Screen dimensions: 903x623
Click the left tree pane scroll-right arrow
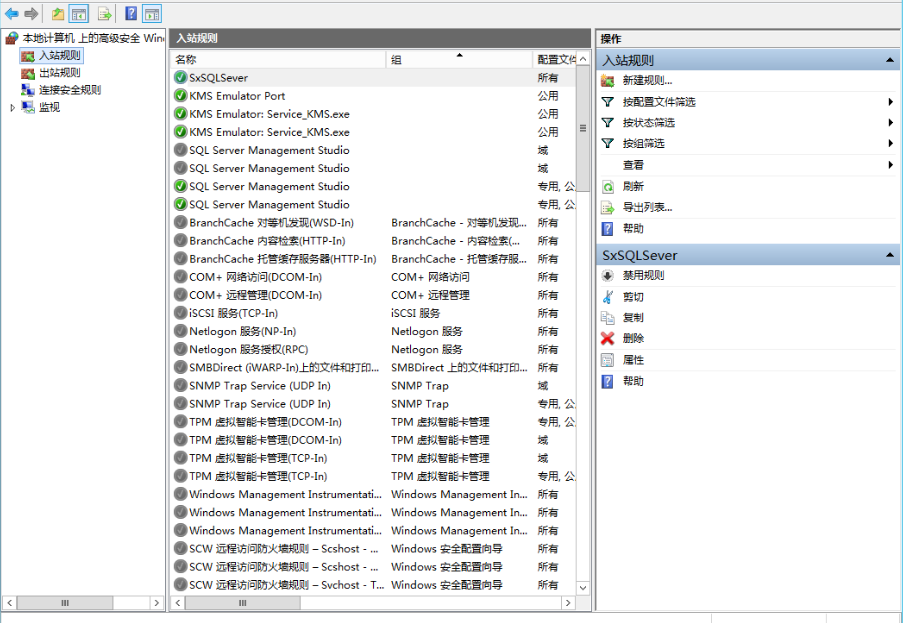click(x=156, y=603)
